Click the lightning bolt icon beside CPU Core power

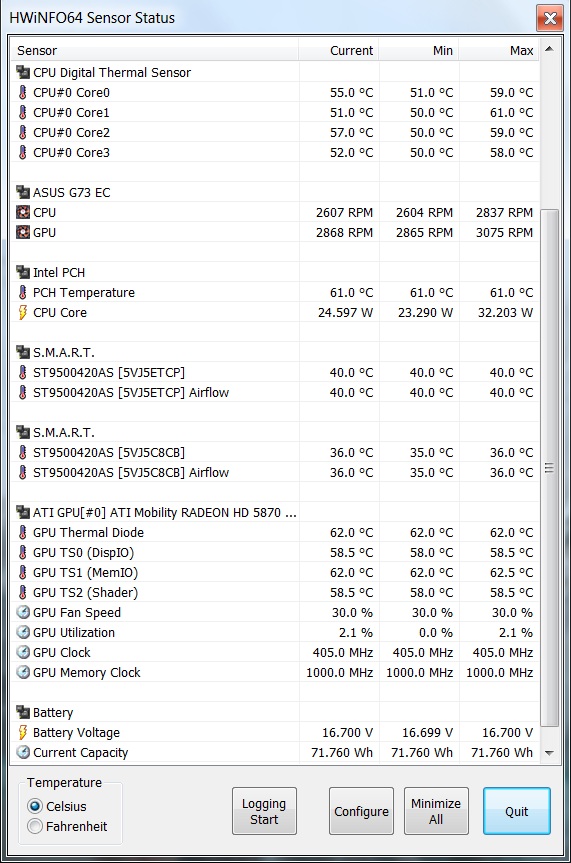point(23,313)
